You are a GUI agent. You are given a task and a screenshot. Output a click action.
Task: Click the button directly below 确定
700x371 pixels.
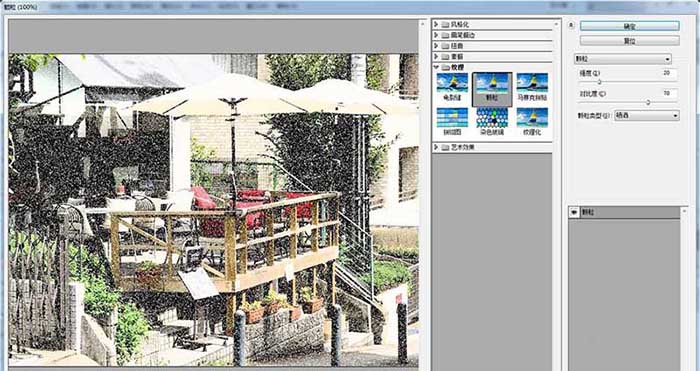point(629,41)
